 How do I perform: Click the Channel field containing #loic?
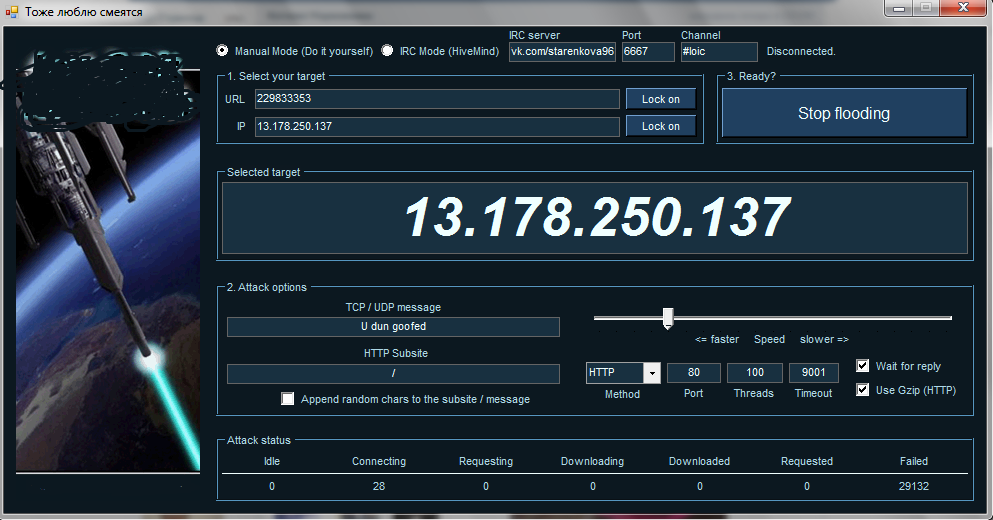coord(719,51)
